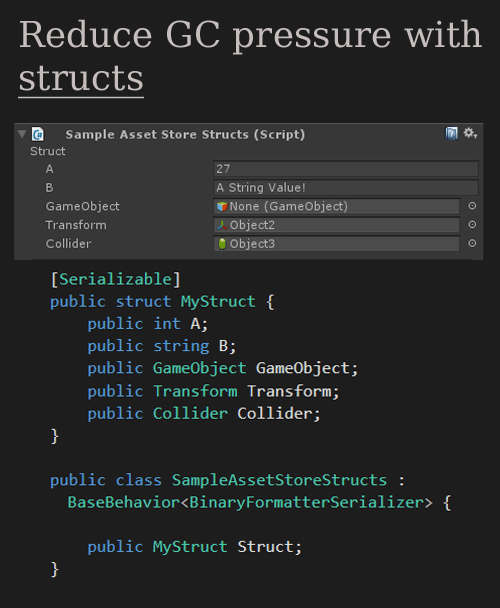
Task: Click the 'Transform' property label
Action: [x=76, y=225]
